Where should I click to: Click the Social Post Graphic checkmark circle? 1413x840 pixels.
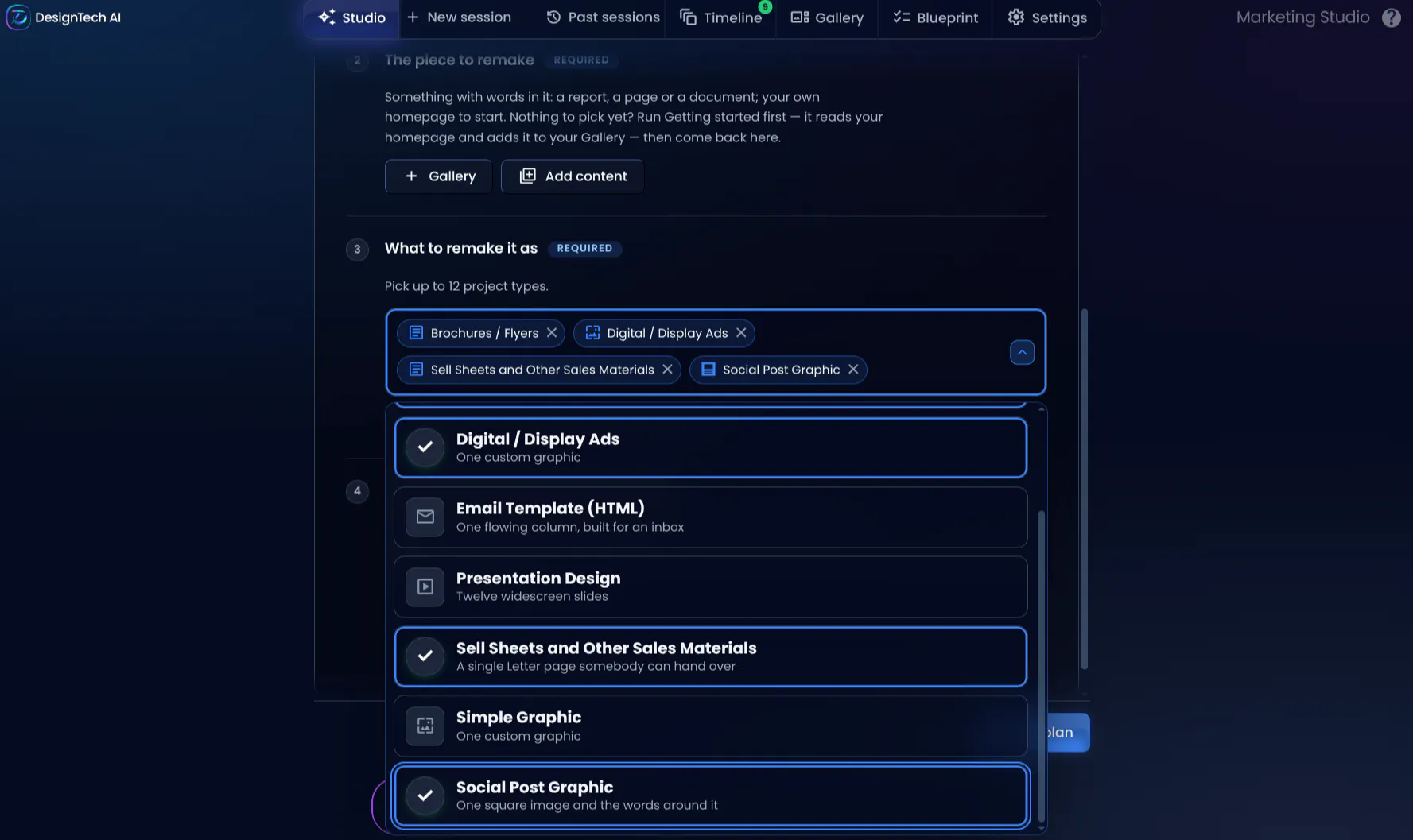click(425, 795)
